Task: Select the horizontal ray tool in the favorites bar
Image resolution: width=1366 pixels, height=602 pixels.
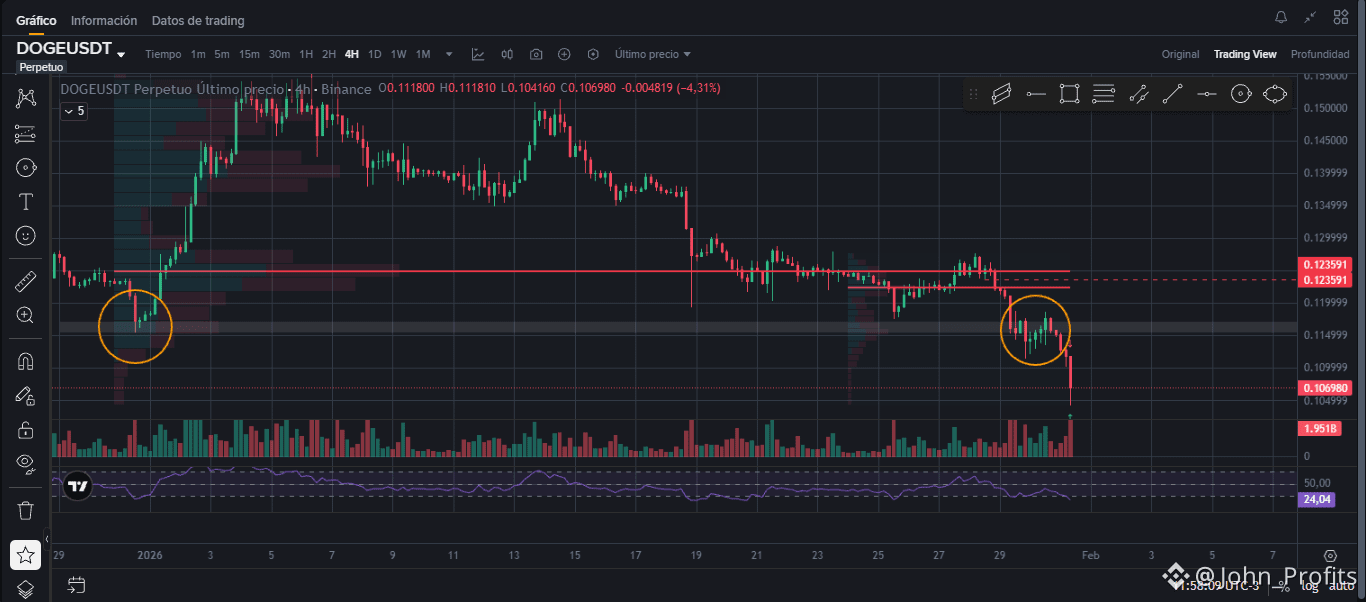Action: point(1036,94)
